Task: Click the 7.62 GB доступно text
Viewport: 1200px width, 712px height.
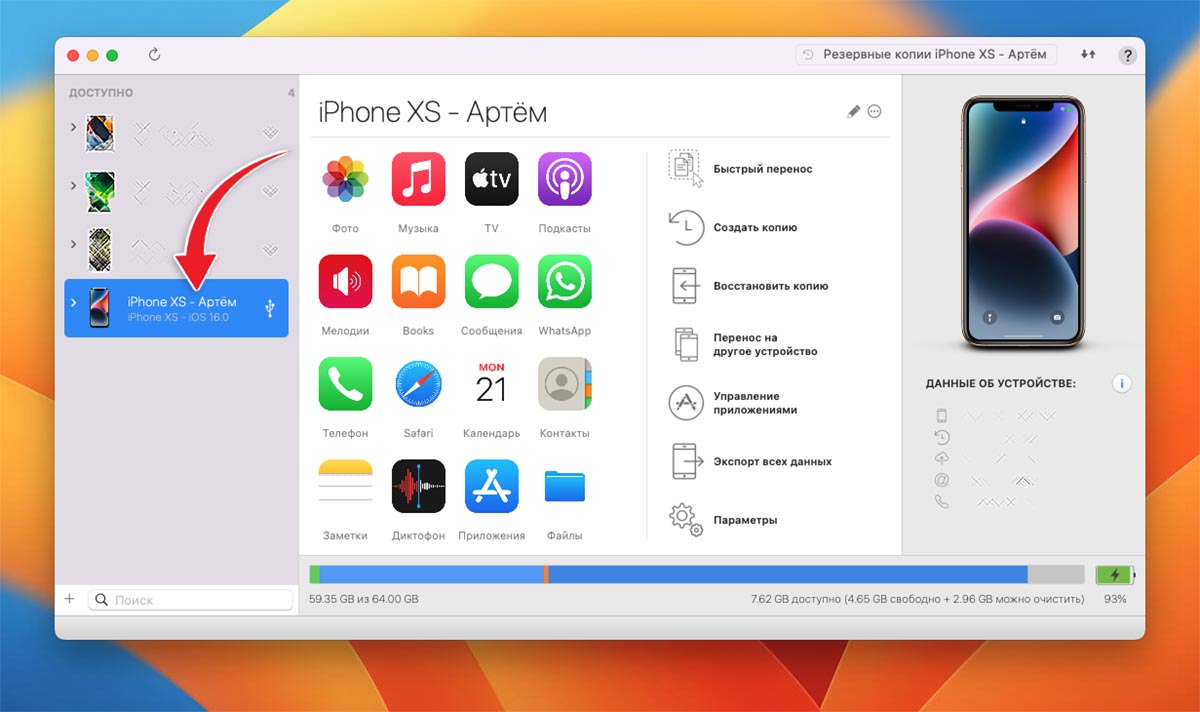Action: 917,599
